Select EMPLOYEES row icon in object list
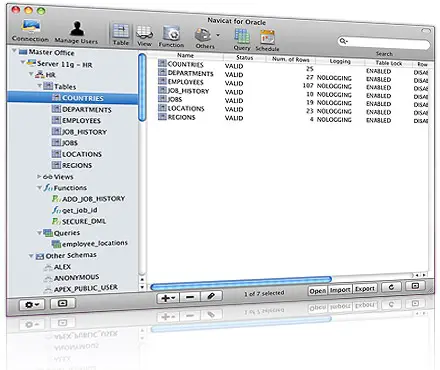Viewport: 440px width, 370px height. 162,81
